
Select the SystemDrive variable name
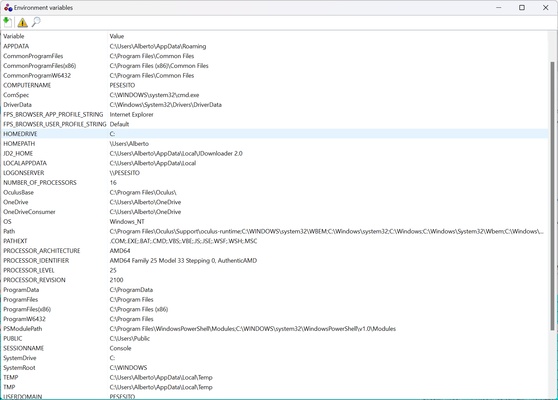[20, 358]
